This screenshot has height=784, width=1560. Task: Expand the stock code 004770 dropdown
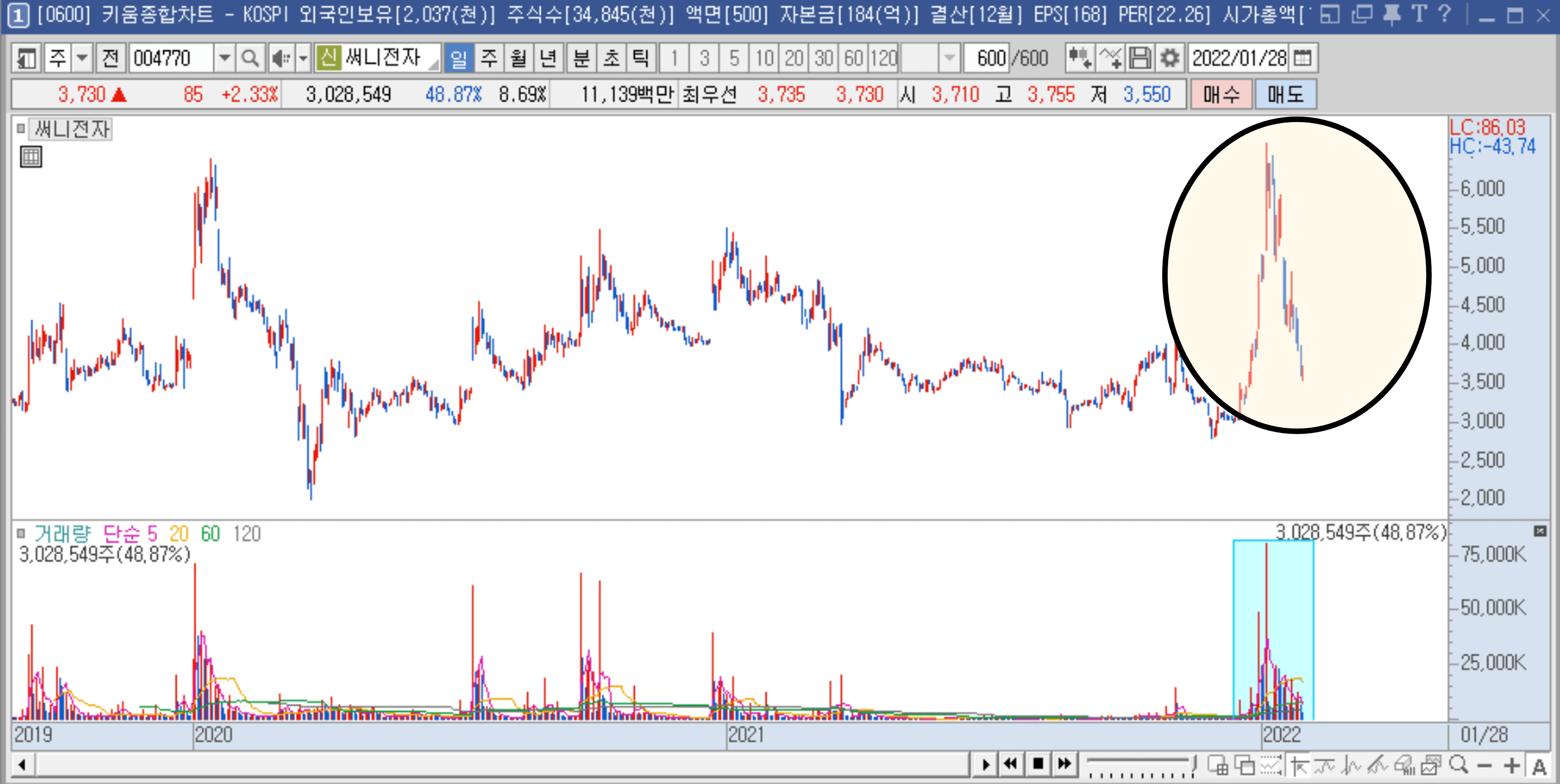point(224,59)
